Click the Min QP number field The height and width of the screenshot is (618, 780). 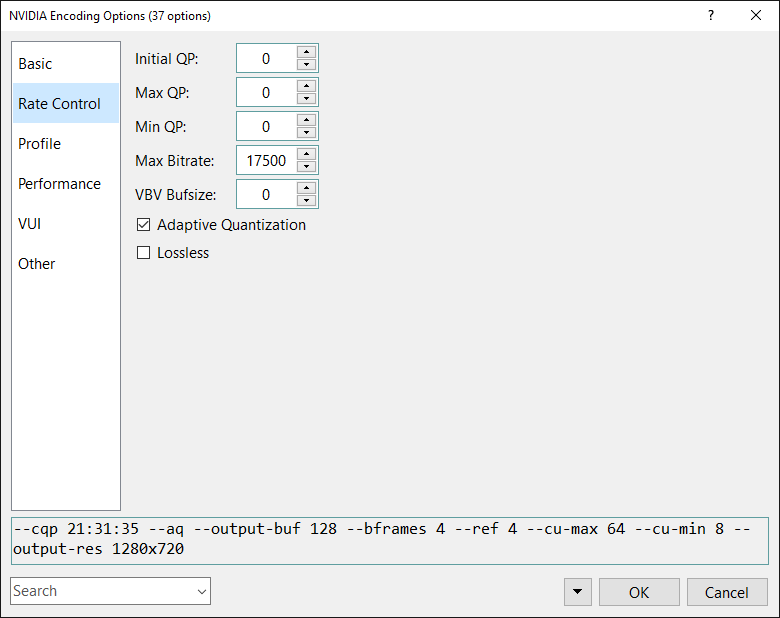click(267, 126)
